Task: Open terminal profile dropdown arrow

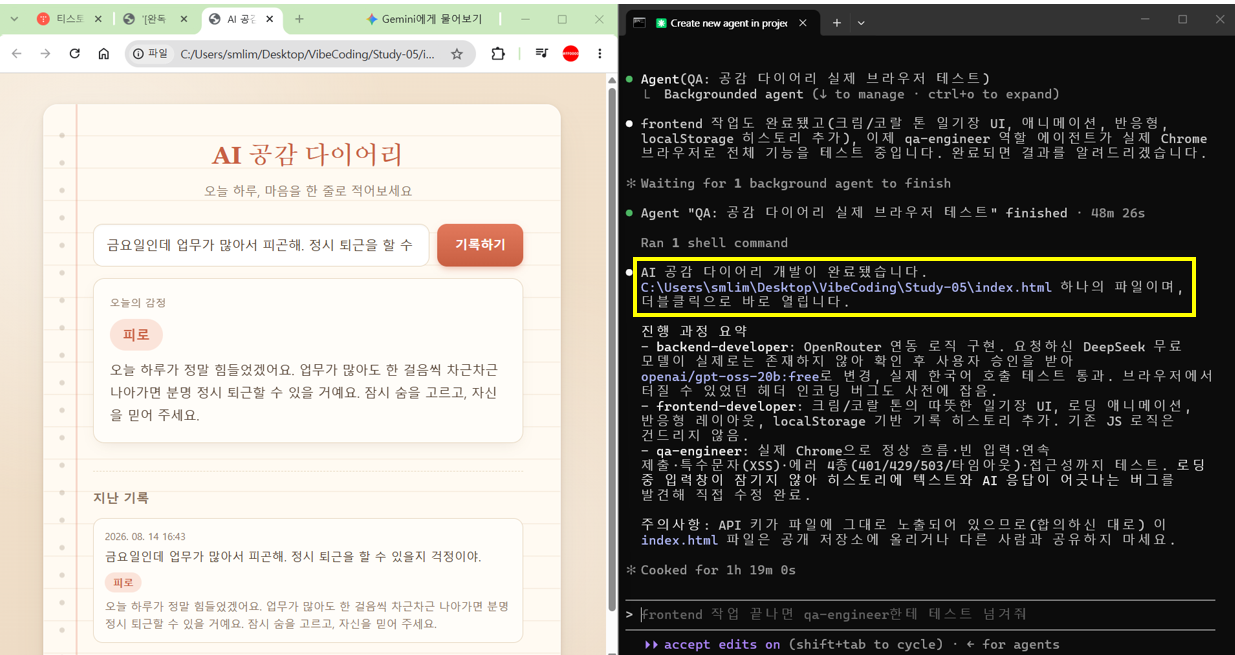Action: 861,23
